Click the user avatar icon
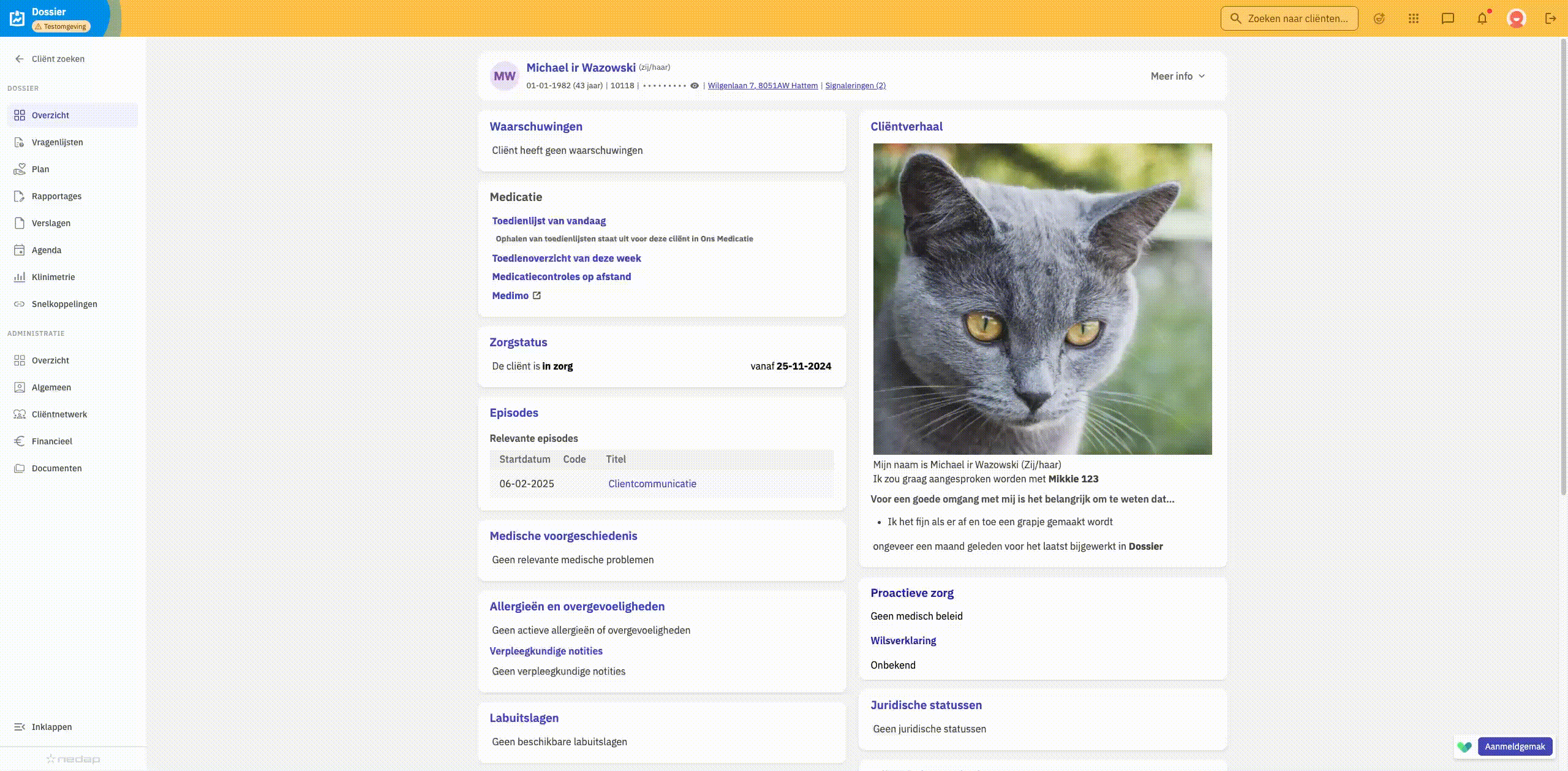Screen dimensions: 1568x771 pyautogui.click(x=1516, y=18)
